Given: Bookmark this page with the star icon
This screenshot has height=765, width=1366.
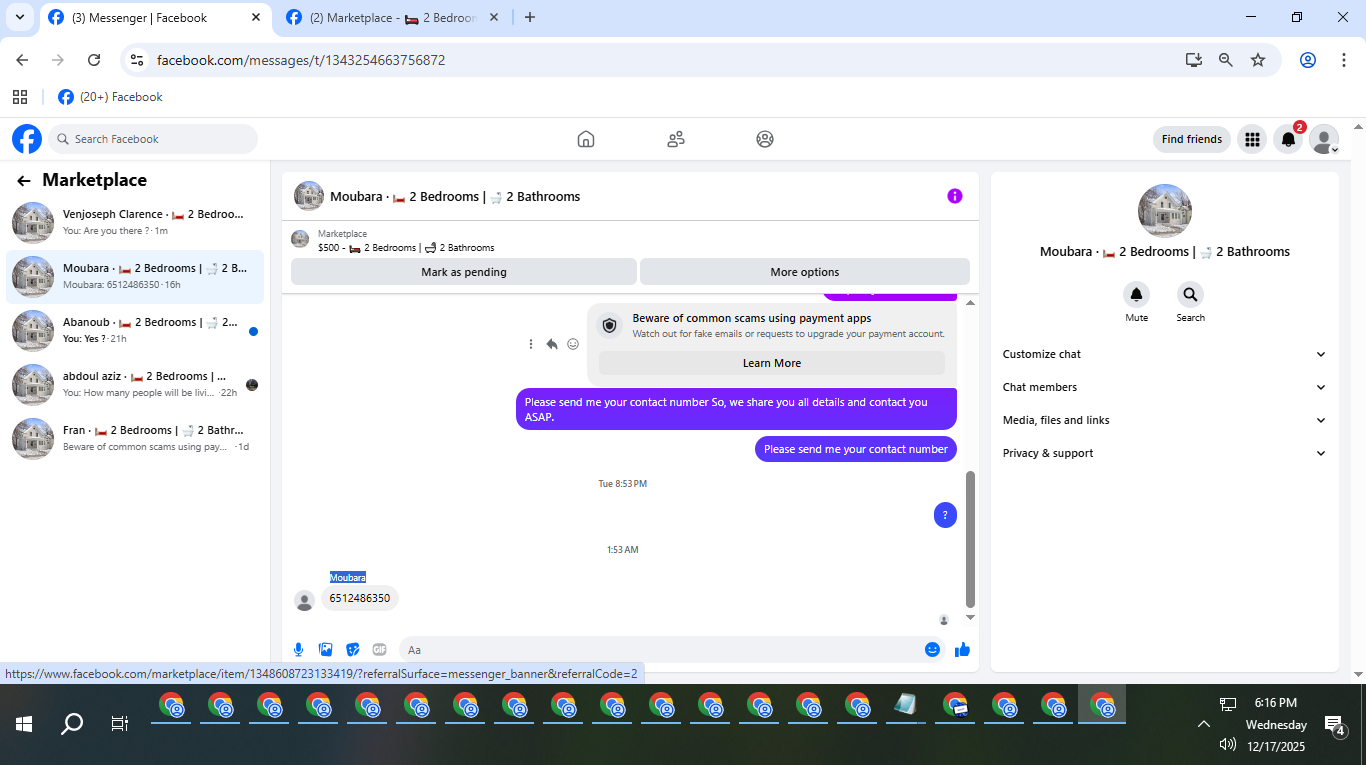Looking at the screenshot, I should tap(1258, 60).
